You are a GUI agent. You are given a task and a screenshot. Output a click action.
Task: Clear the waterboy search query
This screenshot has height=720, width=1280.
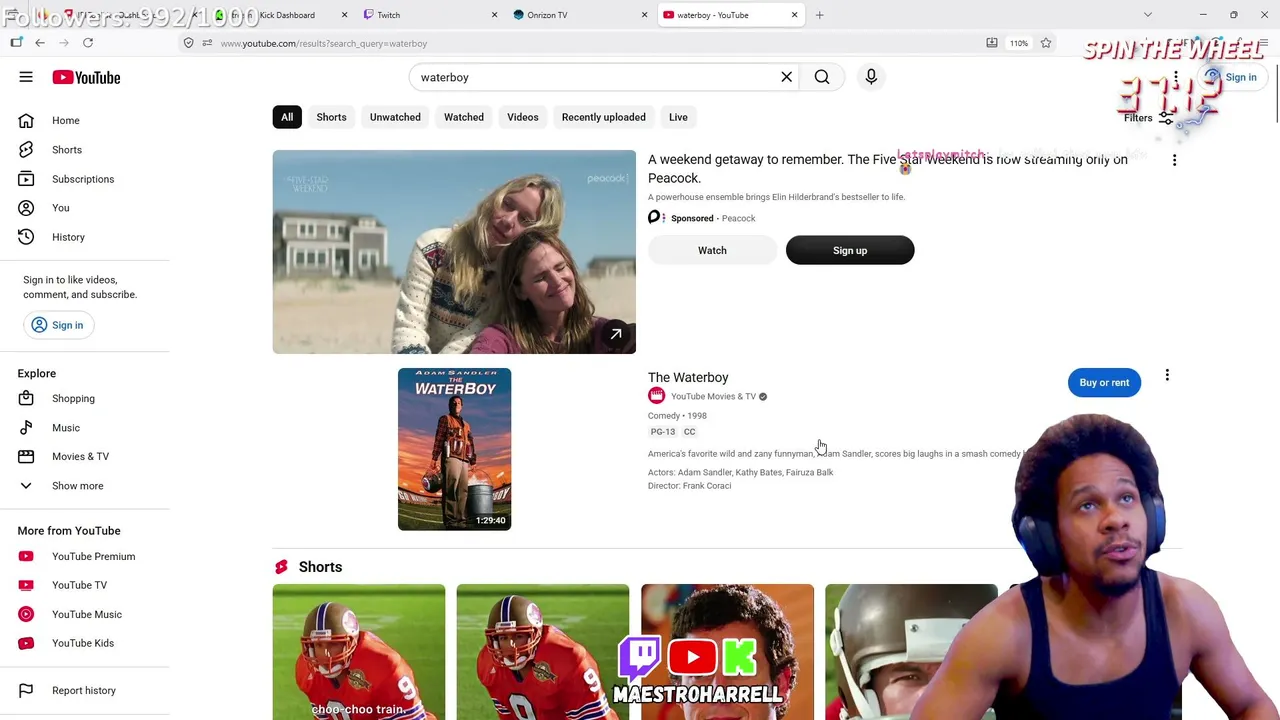coord(786,77)
